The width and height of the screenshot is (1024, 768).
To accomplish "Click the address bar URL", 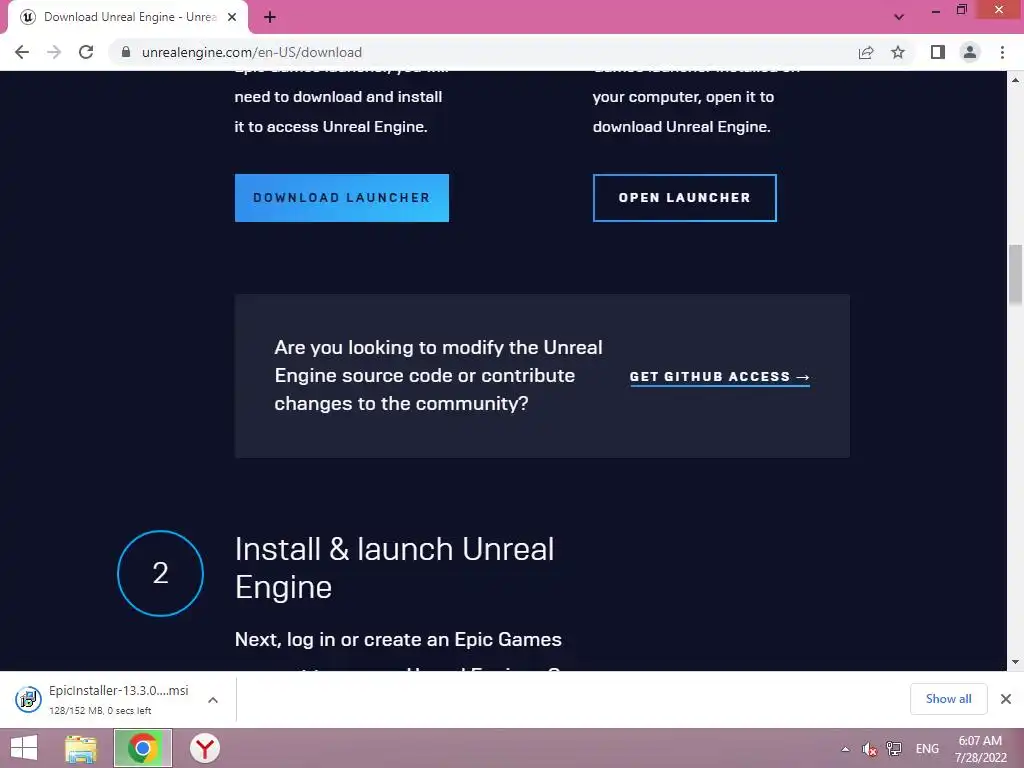I will coord(251,52).
